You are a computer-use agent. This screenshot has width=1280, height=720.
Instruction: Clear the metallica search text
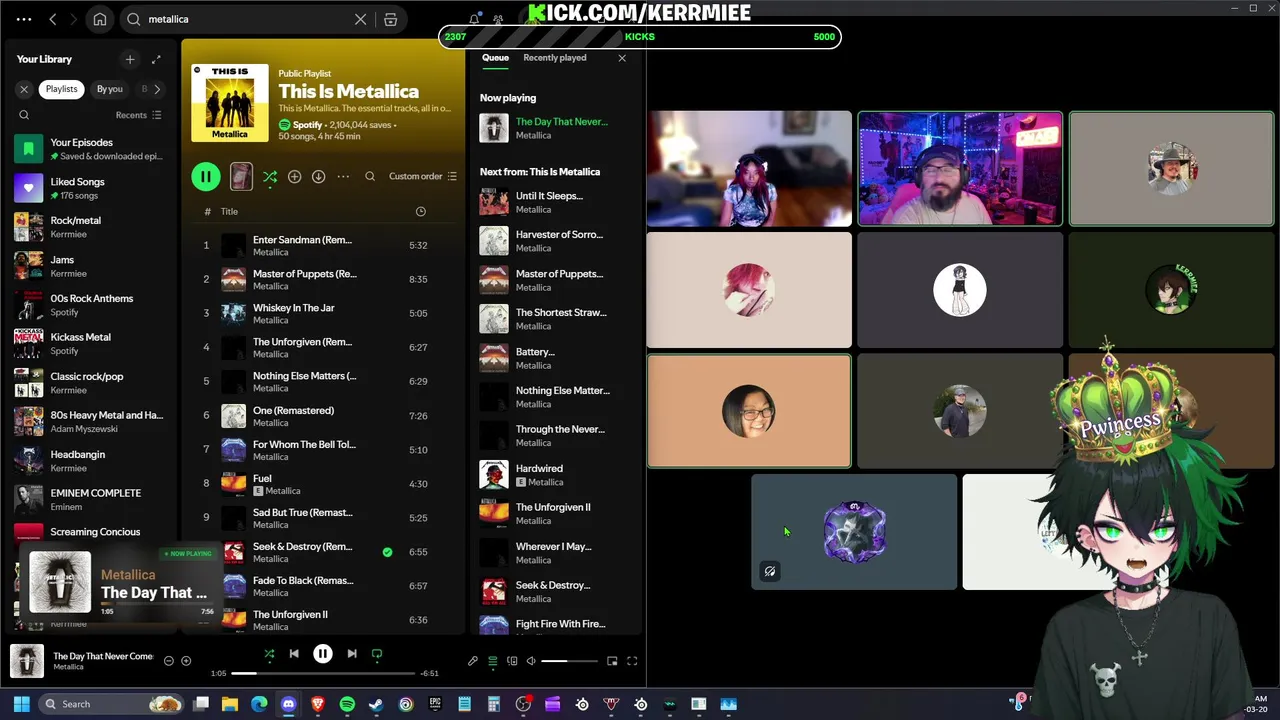click(361, 19)
